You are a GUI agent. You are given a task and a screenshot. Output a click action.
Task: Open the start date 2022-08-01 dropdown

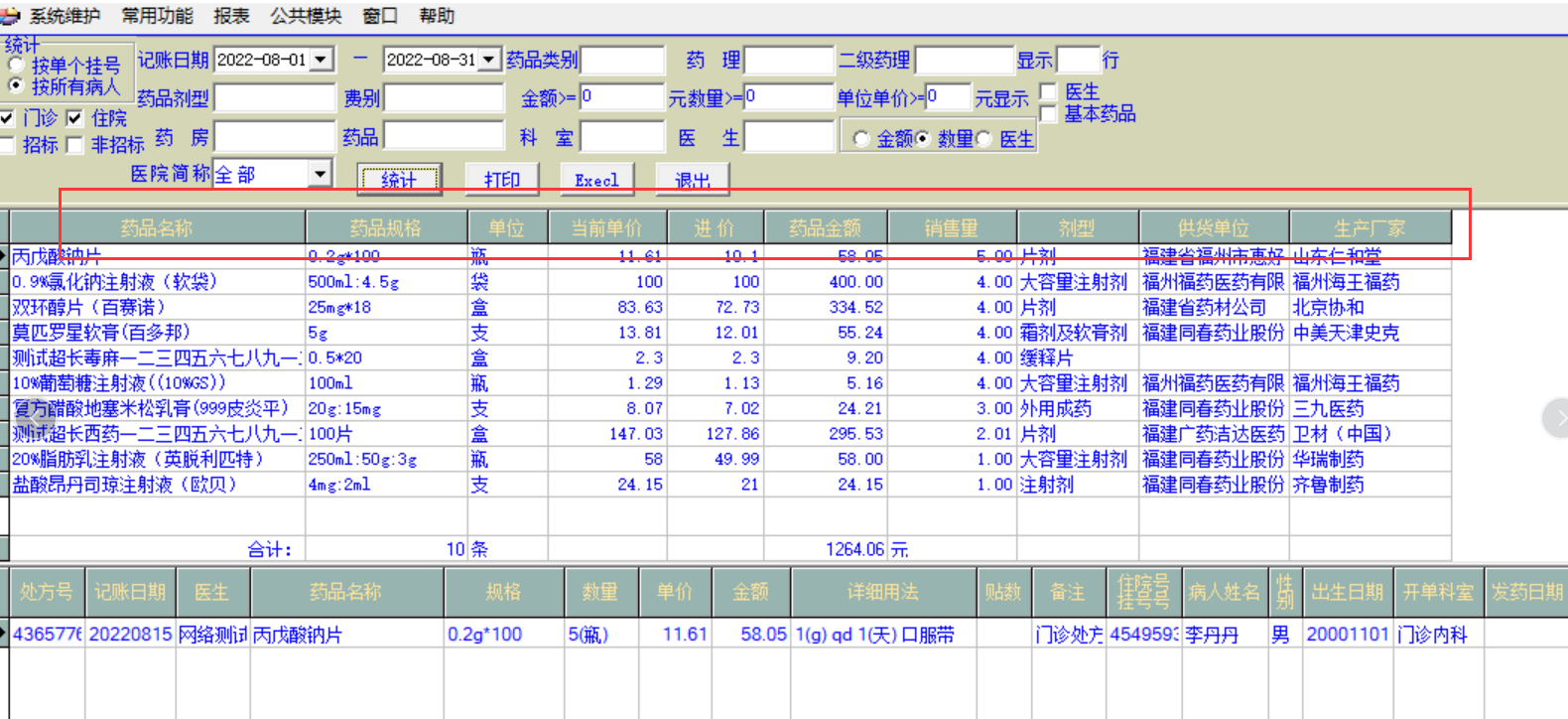[321, 60]
